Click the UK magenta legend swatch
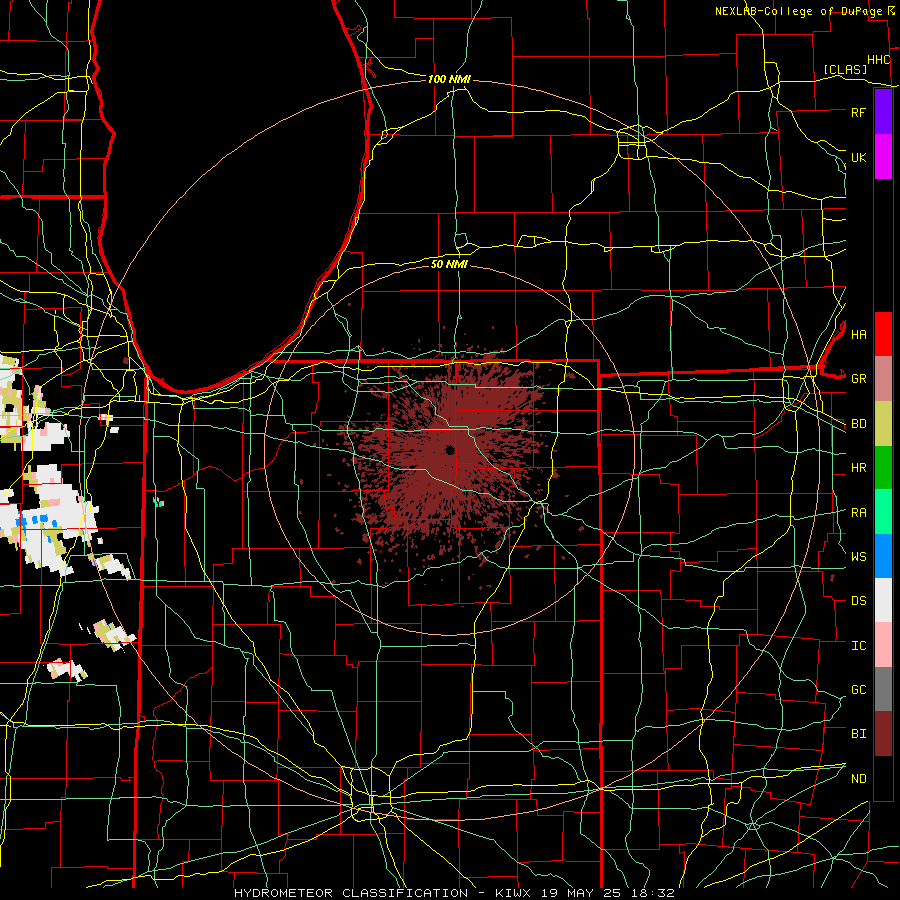The image size is (900, 900). (x=883, y=156)
